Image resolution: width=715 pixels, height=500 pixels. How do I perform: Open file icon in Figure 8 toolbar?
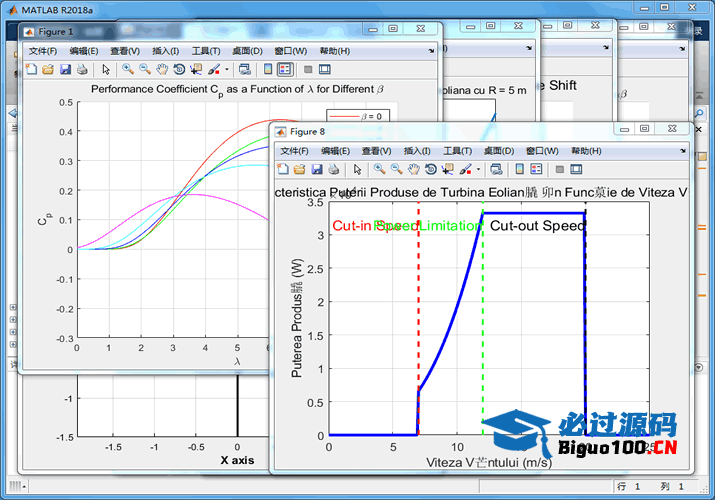(x=300, y=170)
